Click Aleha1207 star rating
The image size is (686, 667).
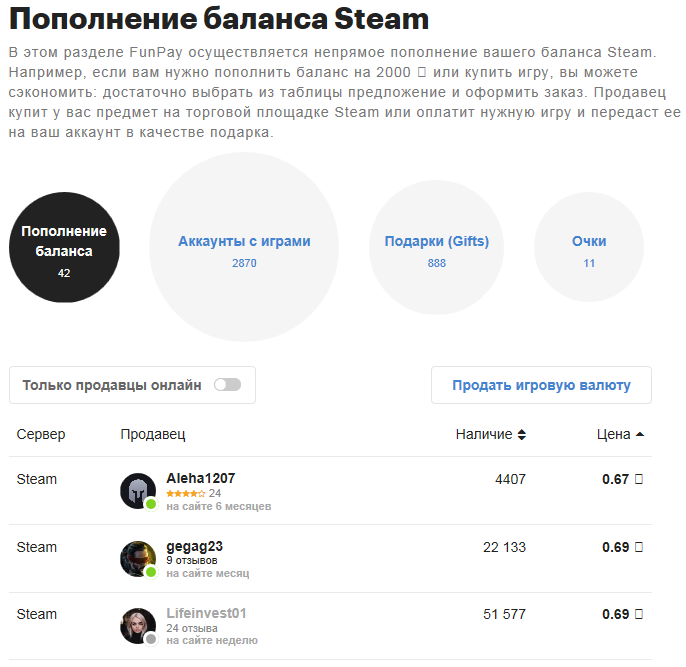[x=186, y=493]
